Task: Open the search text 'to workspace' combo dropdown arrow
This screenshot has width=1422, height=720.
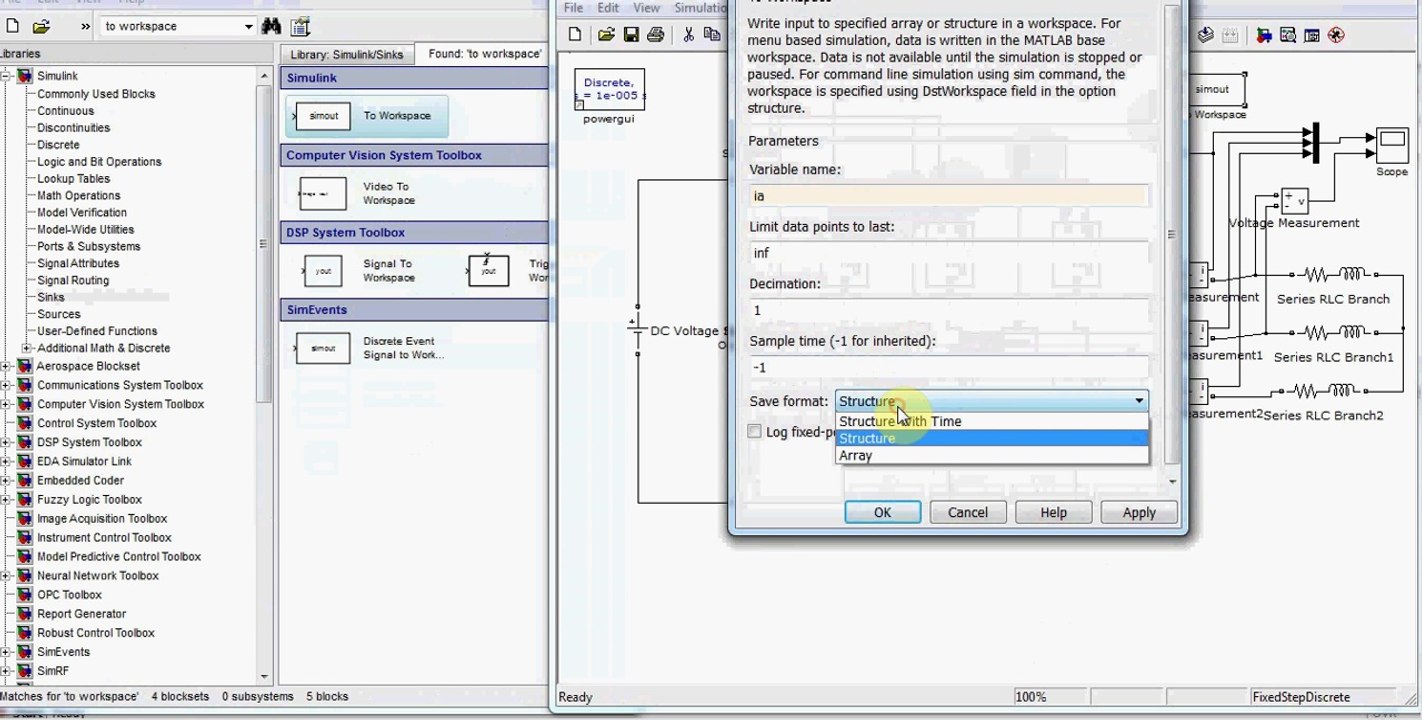Action: point(248,27)
